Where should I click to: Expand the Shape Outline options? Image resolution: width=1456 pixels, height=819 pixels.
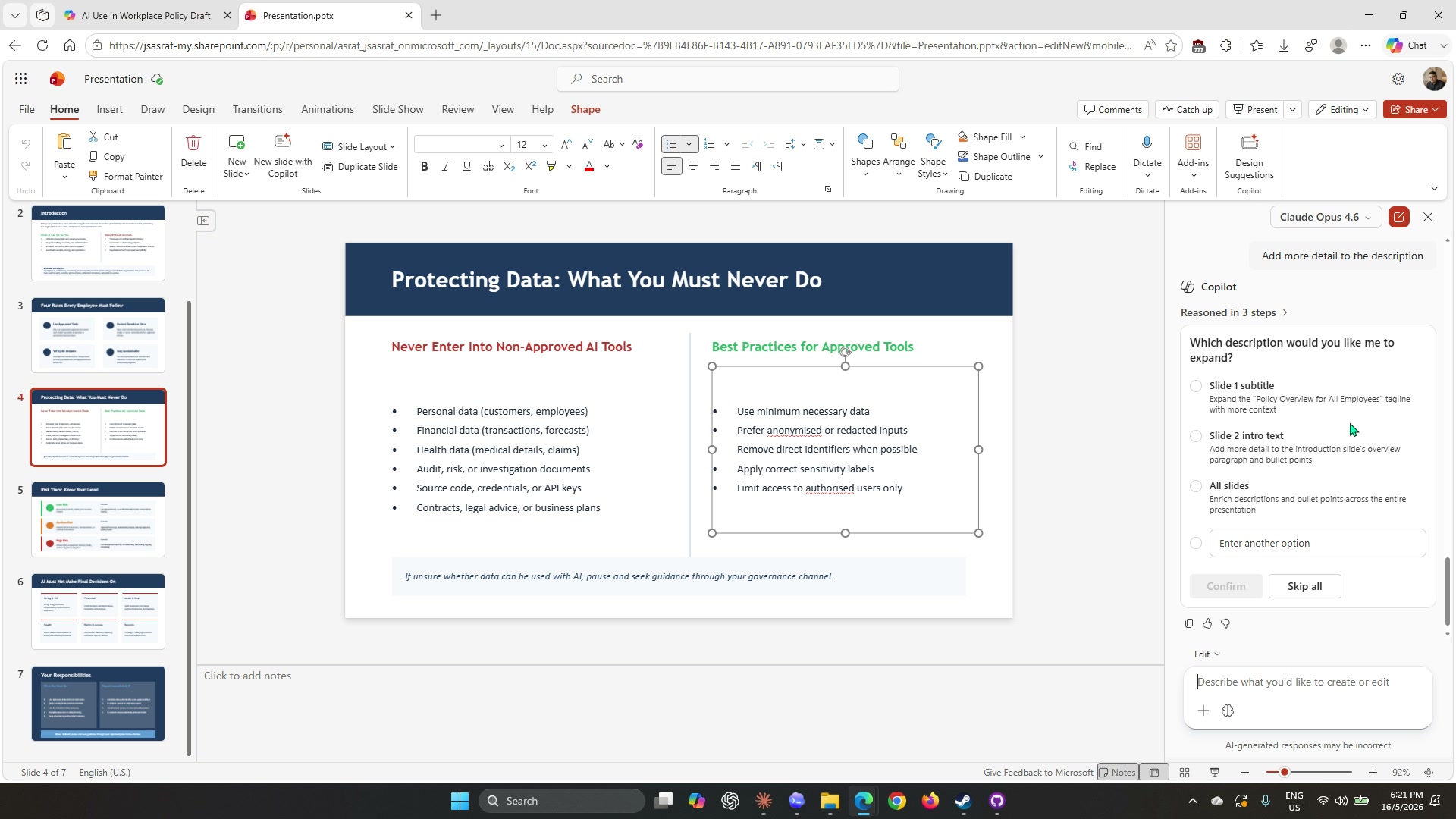pos(1040,157)
